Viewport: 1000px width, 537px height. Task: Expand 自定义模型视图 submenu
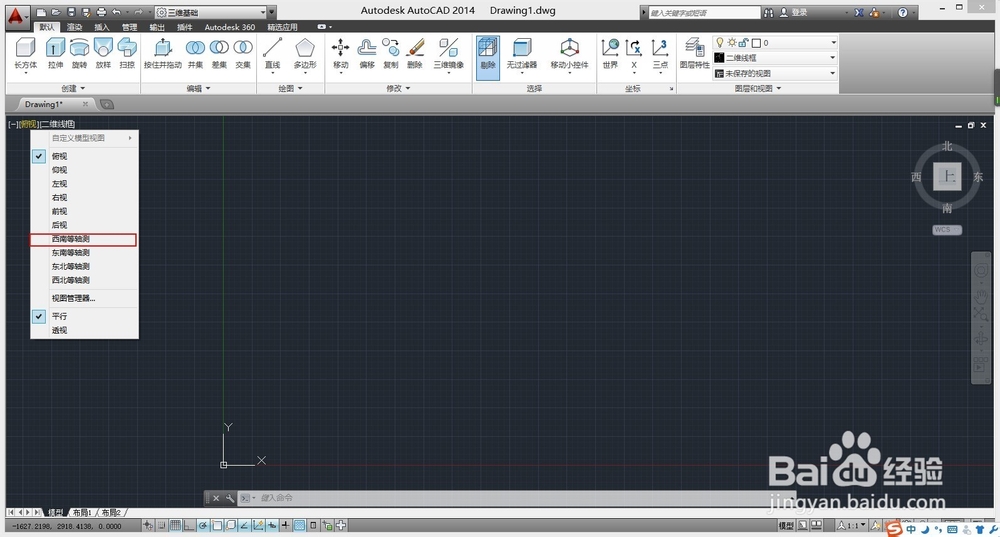click(84, 138)
